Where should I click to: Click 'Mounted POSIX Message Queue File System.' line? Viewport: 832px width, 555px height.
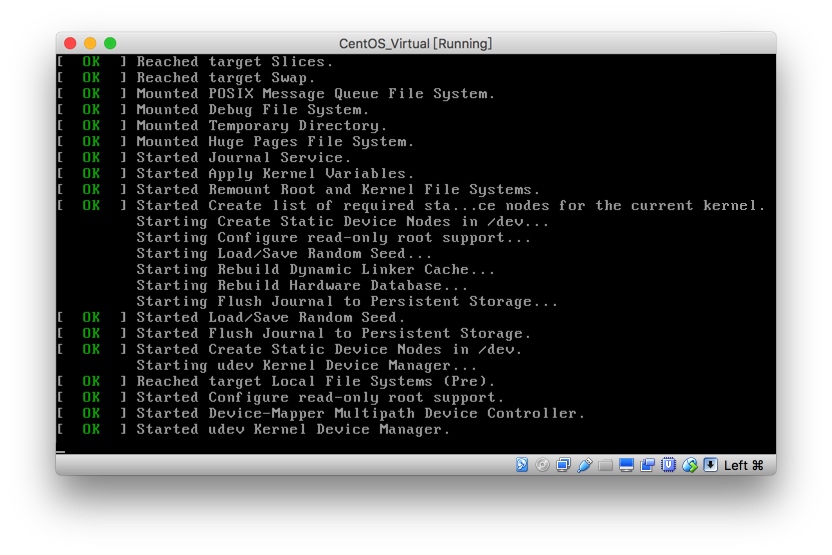click(x=315, y=94)
